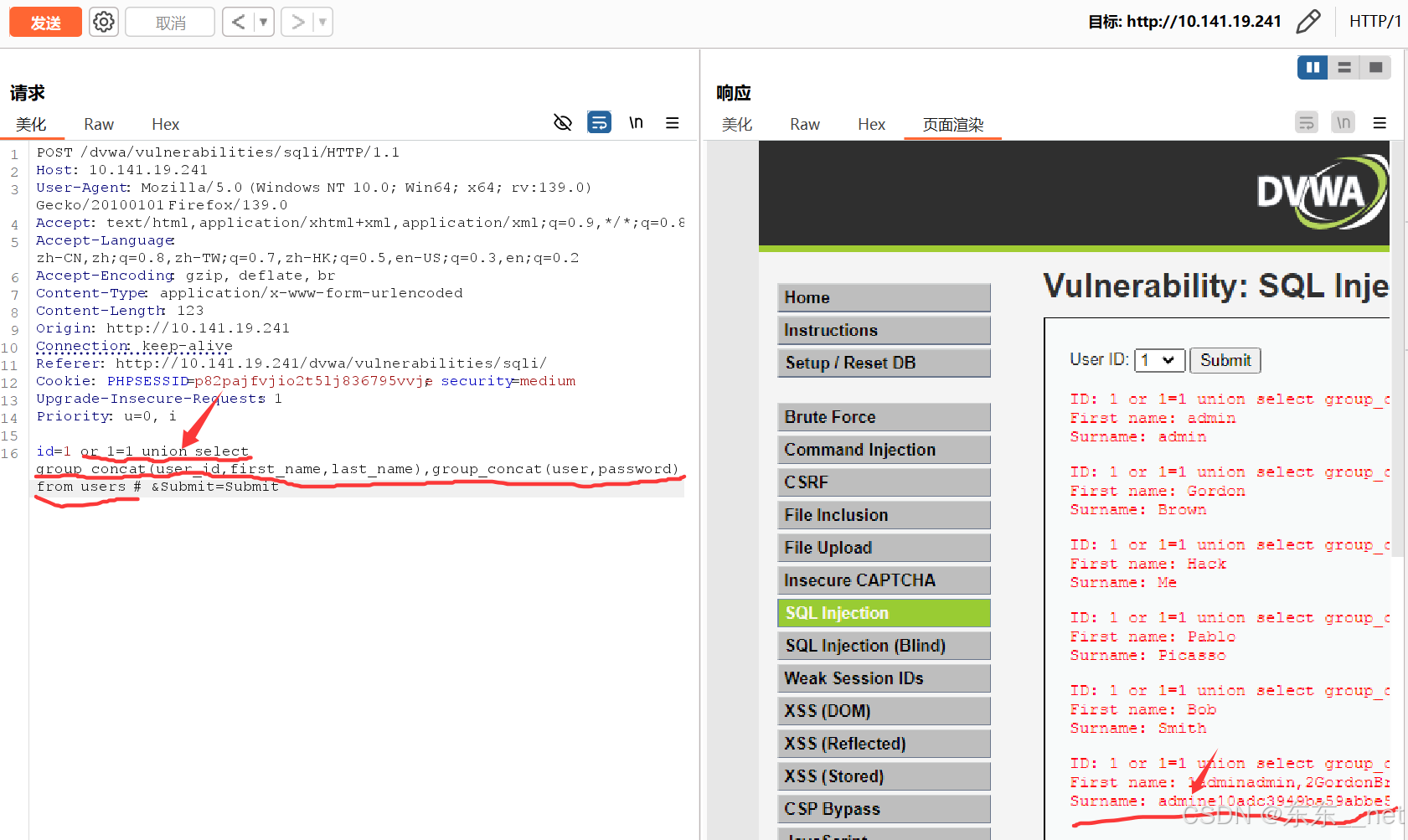Click the Cancel (取消) button
Screen dimensions: 1408x840
pyautogui.click(x=170, y=22)
